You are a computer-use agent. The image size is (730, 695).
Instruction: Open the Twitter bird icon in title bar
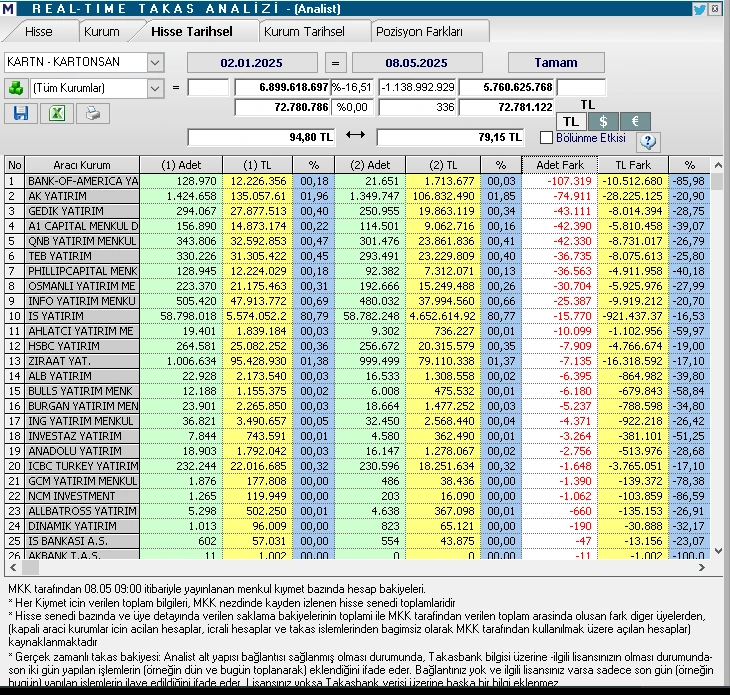click(x=699, y=9)
